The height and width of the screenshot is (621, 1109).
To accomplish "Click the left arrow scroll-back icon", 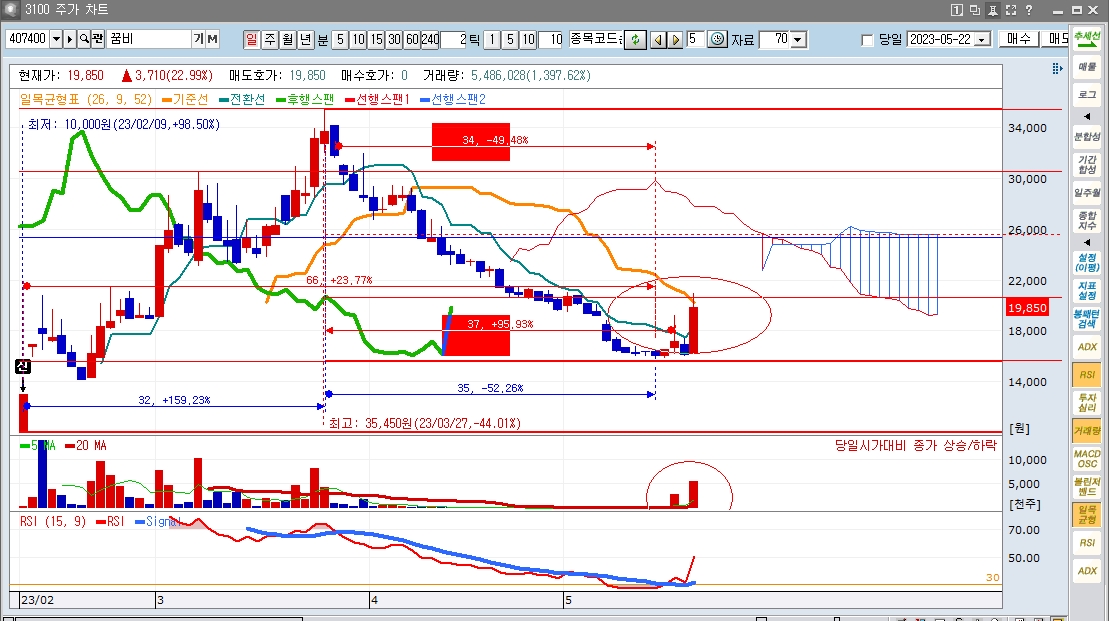I will click(x=658, y=39).
